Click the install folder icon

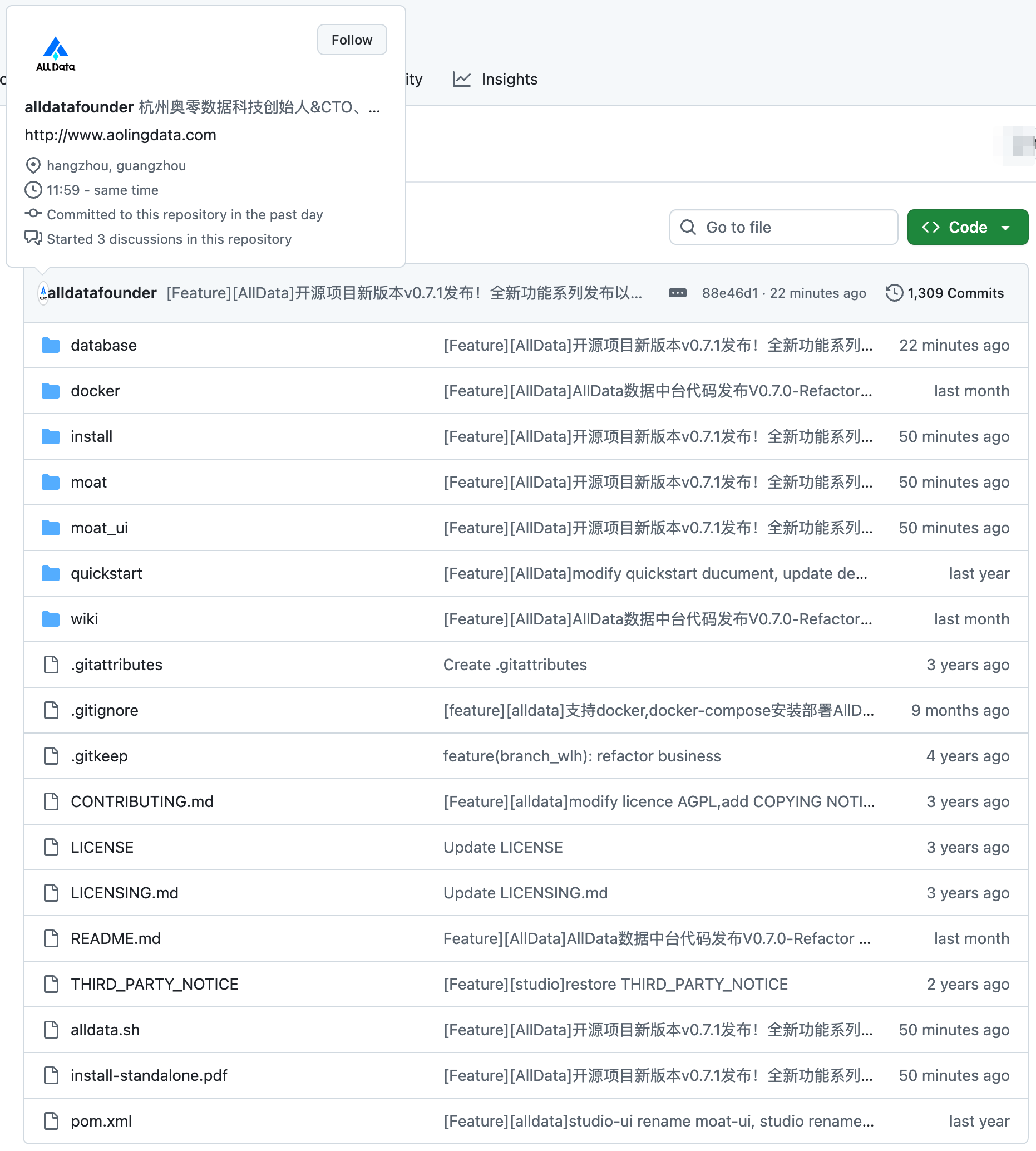[51, 436]
